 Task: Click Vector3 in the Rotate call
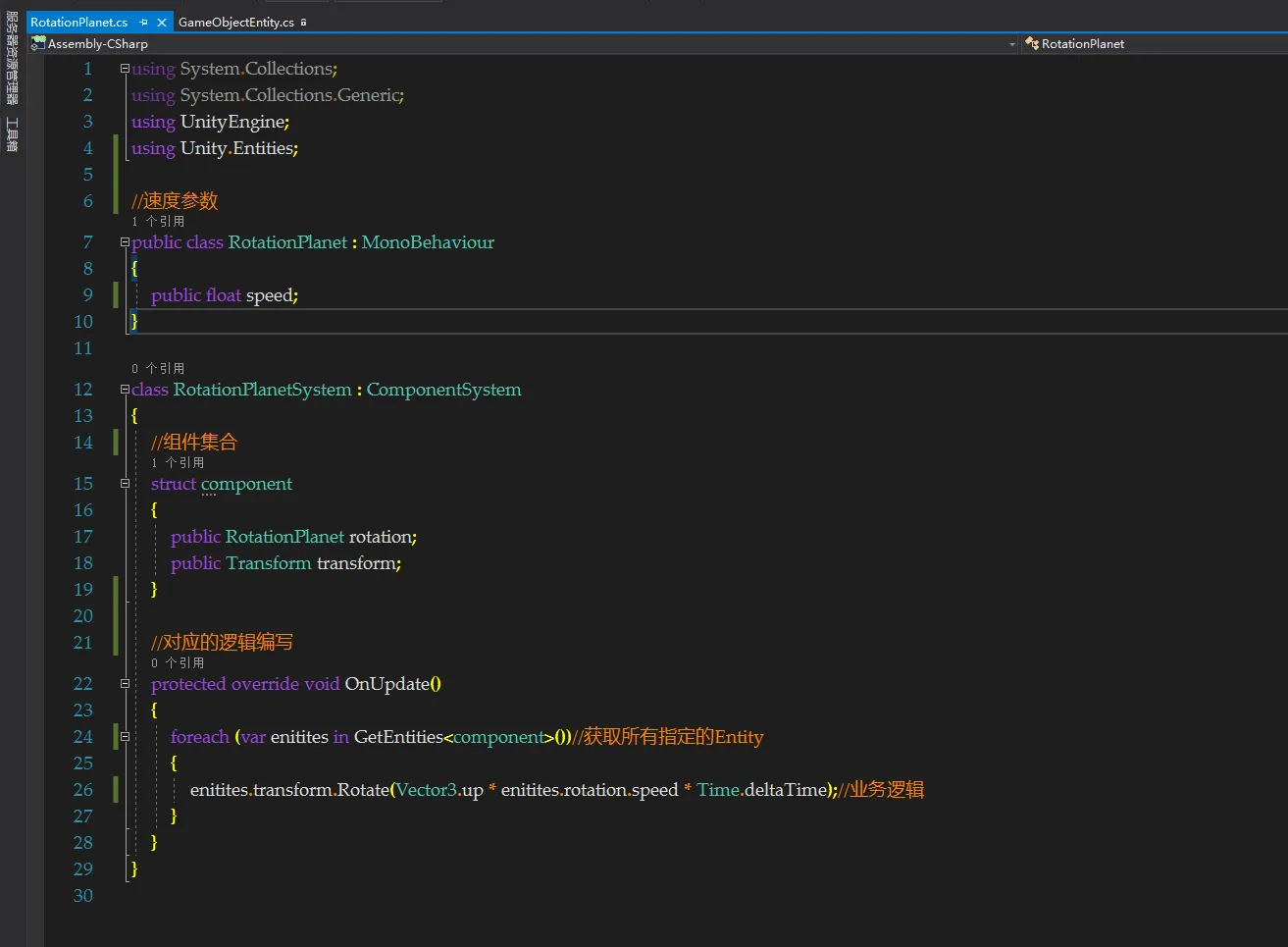click(x=427, y=790)
